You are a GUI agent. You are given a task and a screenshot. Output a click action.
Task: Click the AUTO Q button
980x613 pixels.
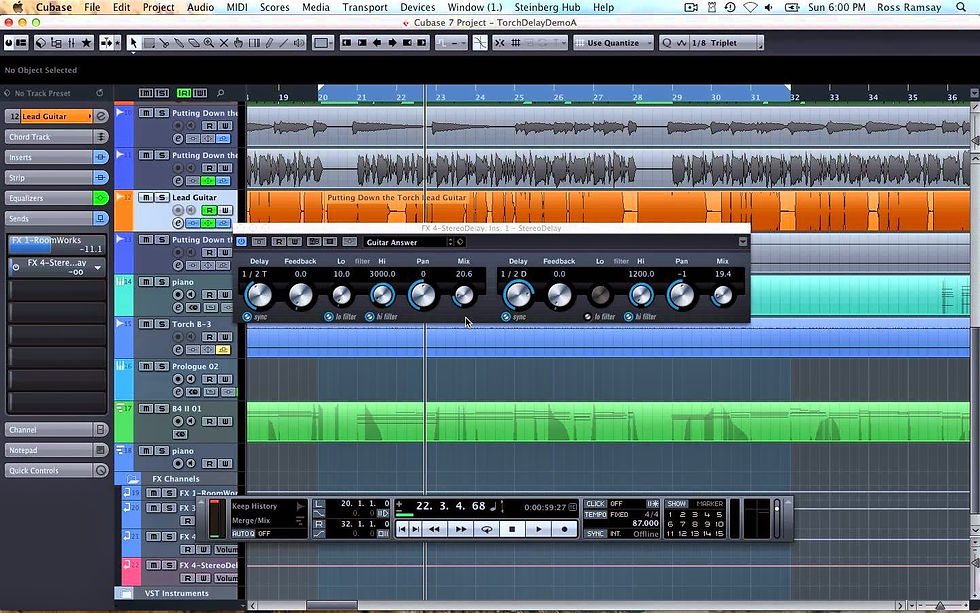[x=243, y=534]
